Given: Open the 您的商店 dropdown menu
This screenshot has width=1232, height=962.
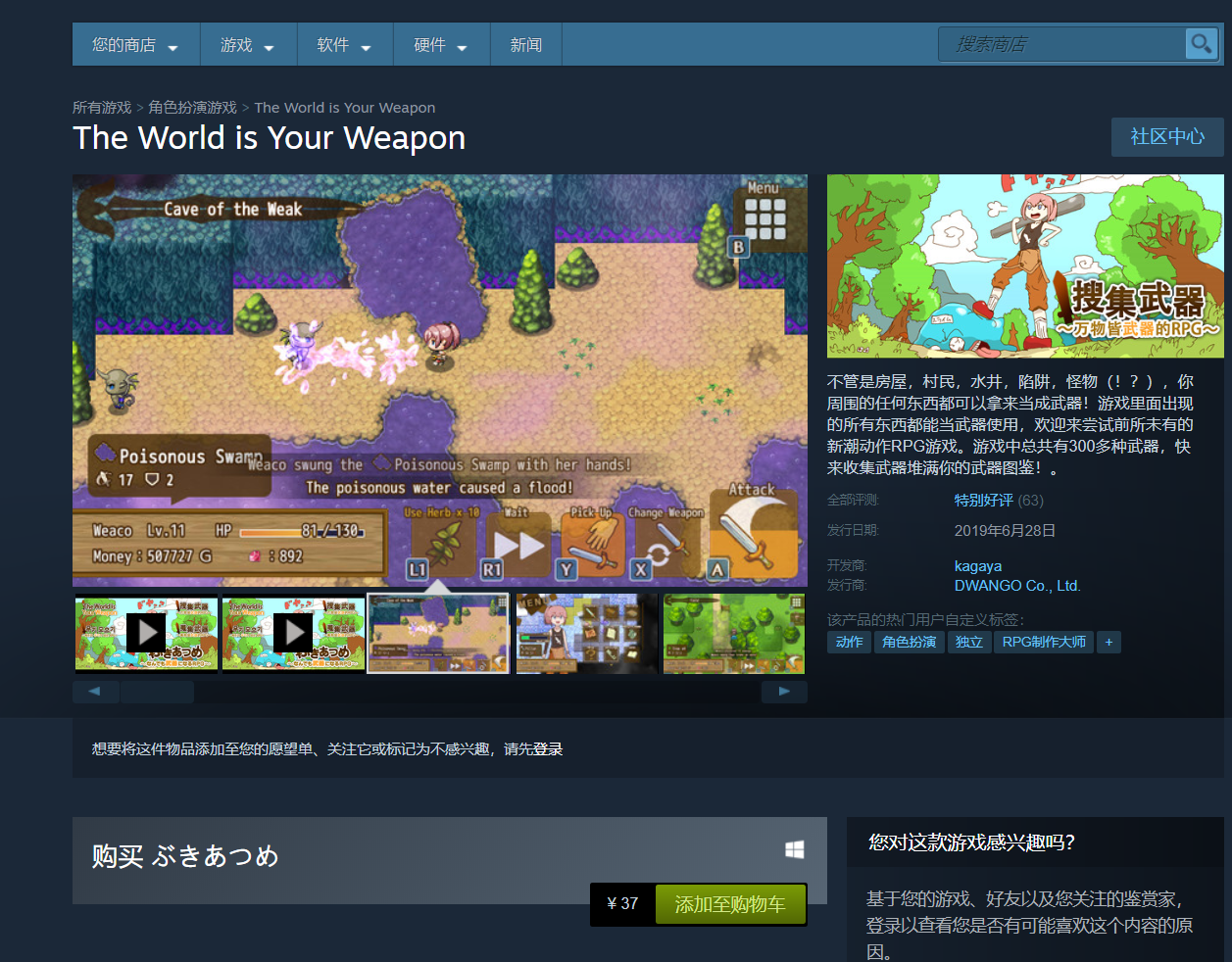Looking at the screenshot, I should pyautogui.click(x=135, y=45).
